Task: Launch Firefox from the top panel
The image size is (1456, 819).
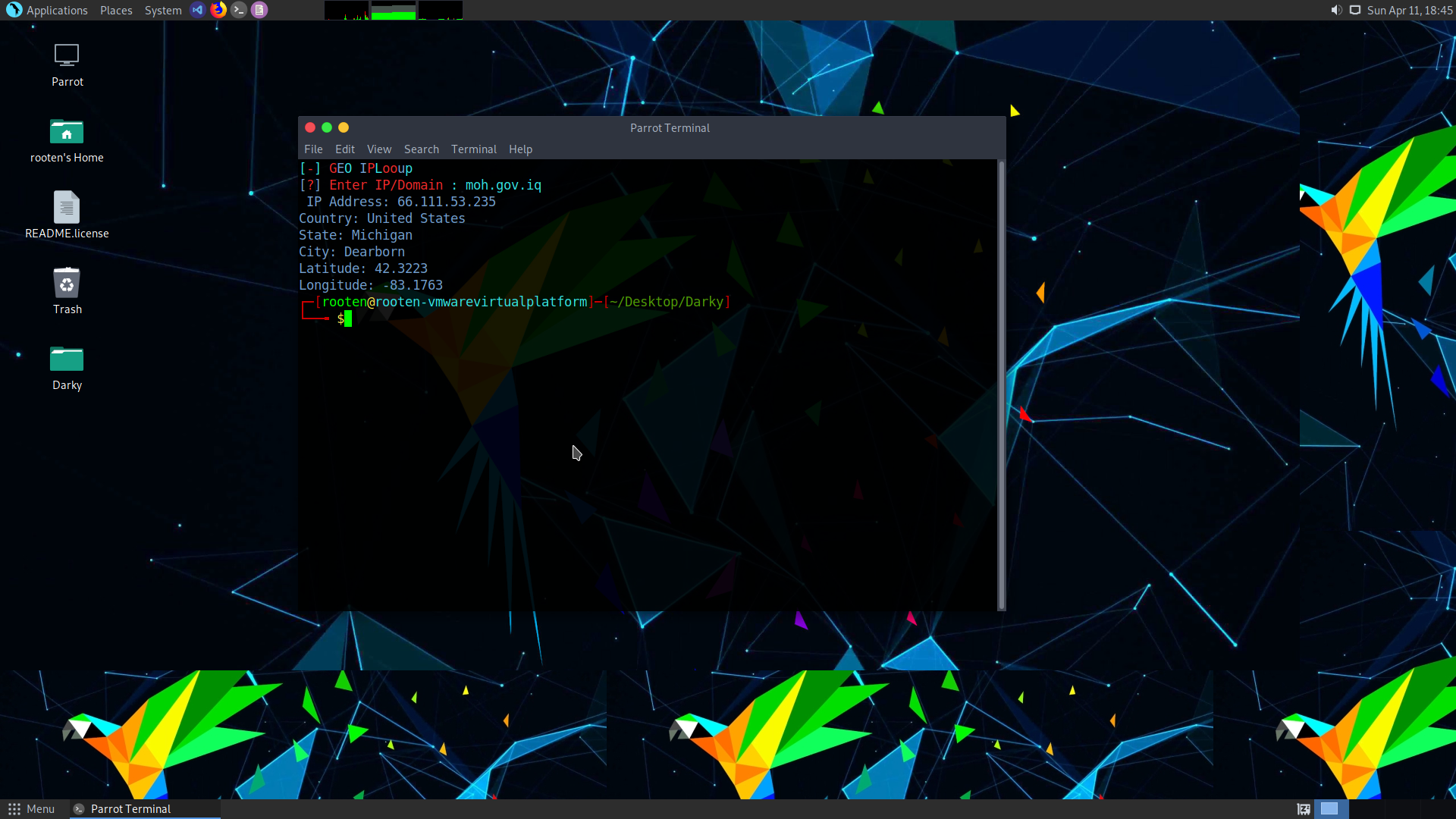Action: [x=218, y=10]
